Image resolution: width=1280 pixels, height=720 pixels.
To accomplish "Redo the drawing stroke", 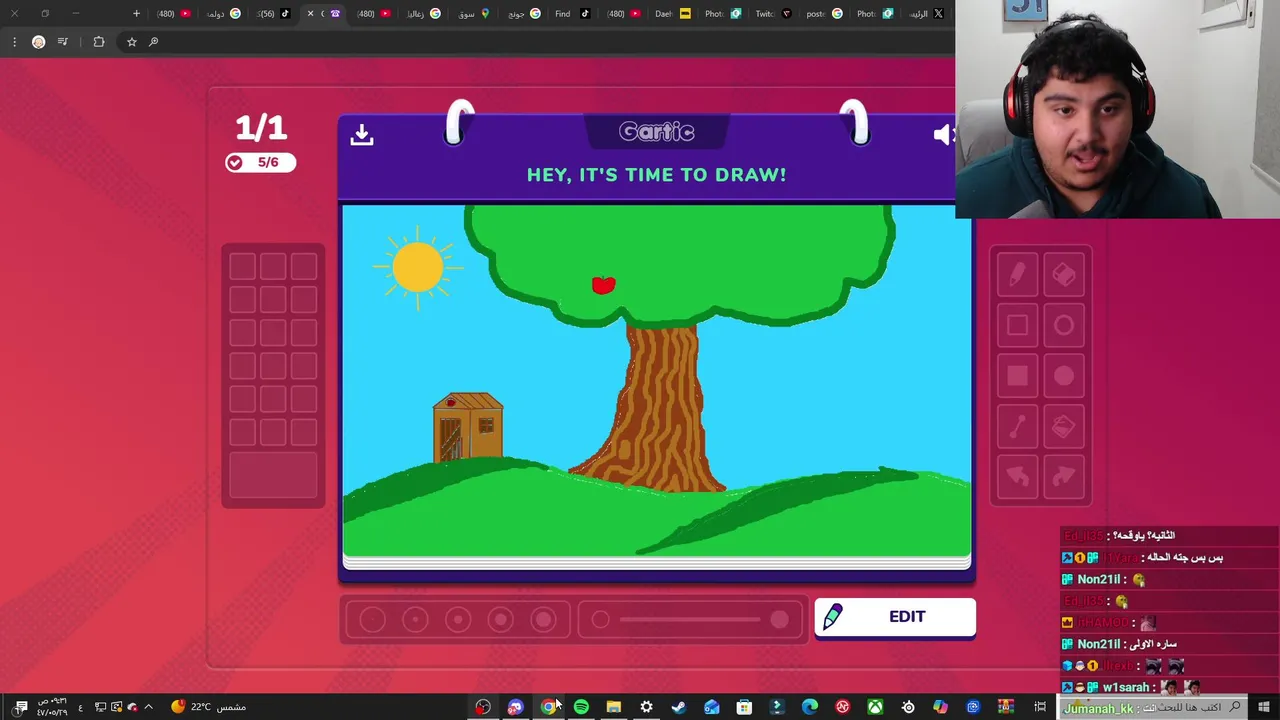I will [1064, 477].
